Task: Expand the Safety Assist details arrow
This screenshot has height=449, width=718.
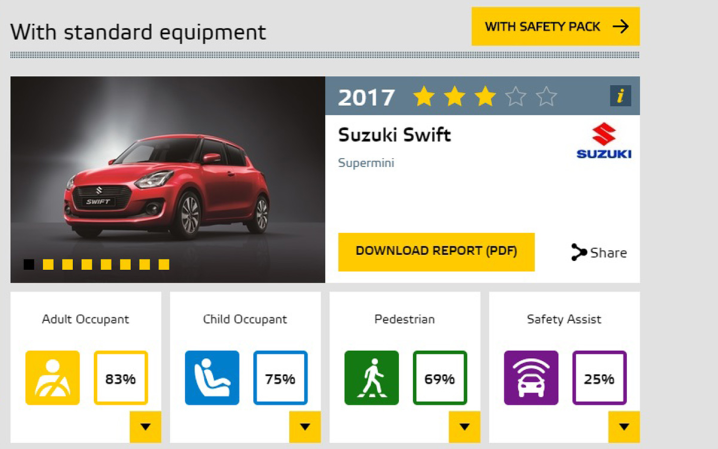Action: coord(624,427)
